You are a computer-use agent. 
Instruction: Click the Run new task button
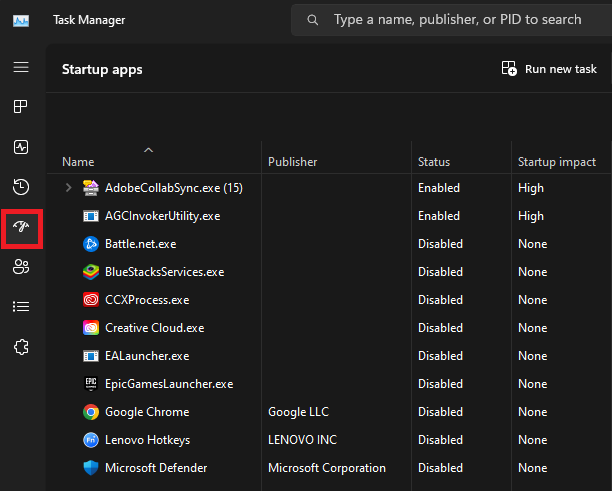click(x=549, y=69)
